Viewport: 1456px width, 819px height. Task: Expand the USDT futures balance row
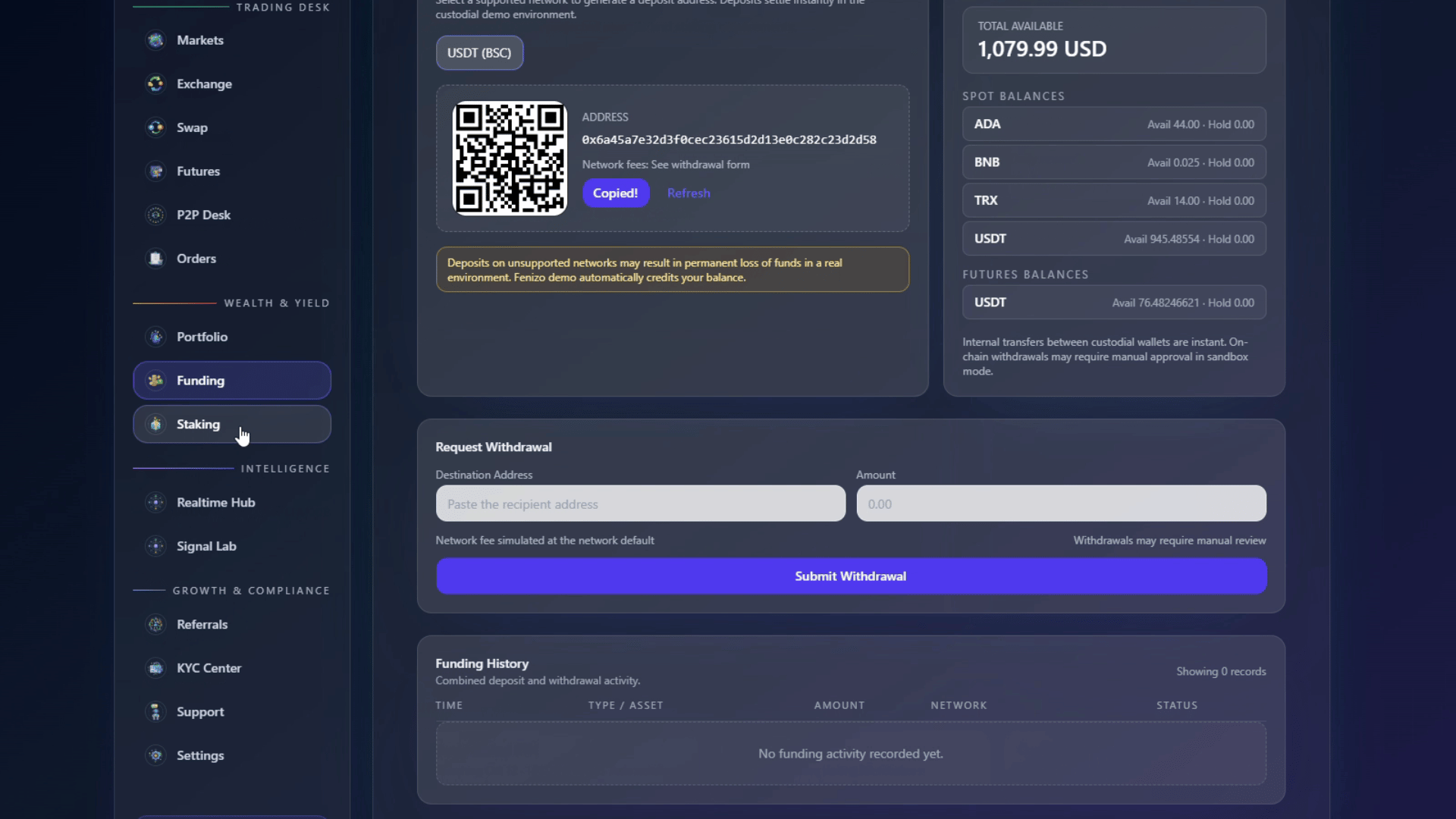pos(1113,302)
